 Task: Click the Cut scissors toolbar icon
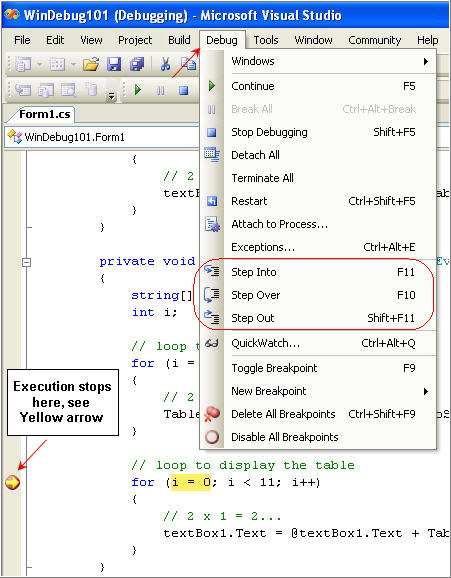[x=165, y=65]
